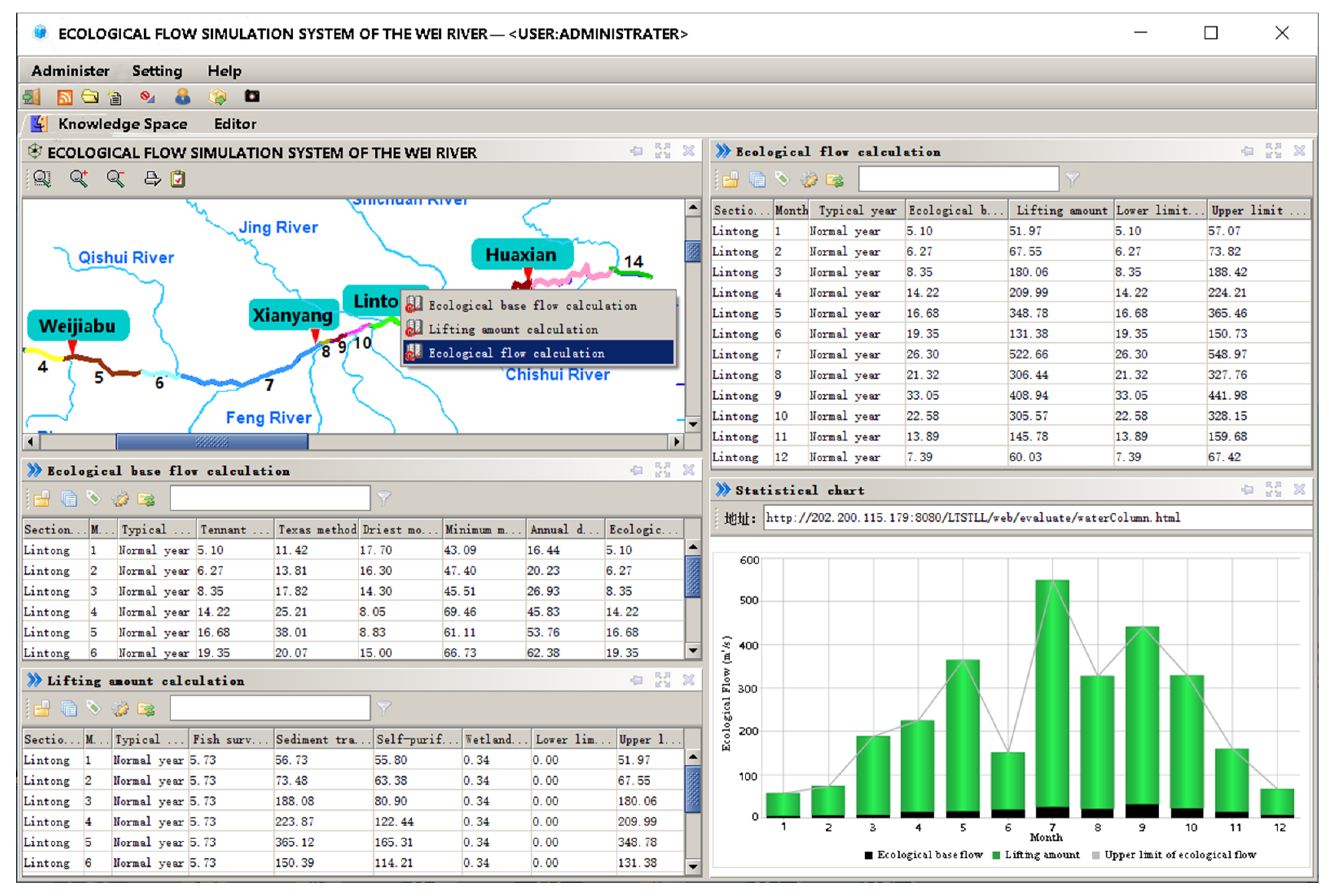The width and height of the screenshot is (1329, 896).
Task: Zoom out with the minus magnifier
Action: click(116, 179)
